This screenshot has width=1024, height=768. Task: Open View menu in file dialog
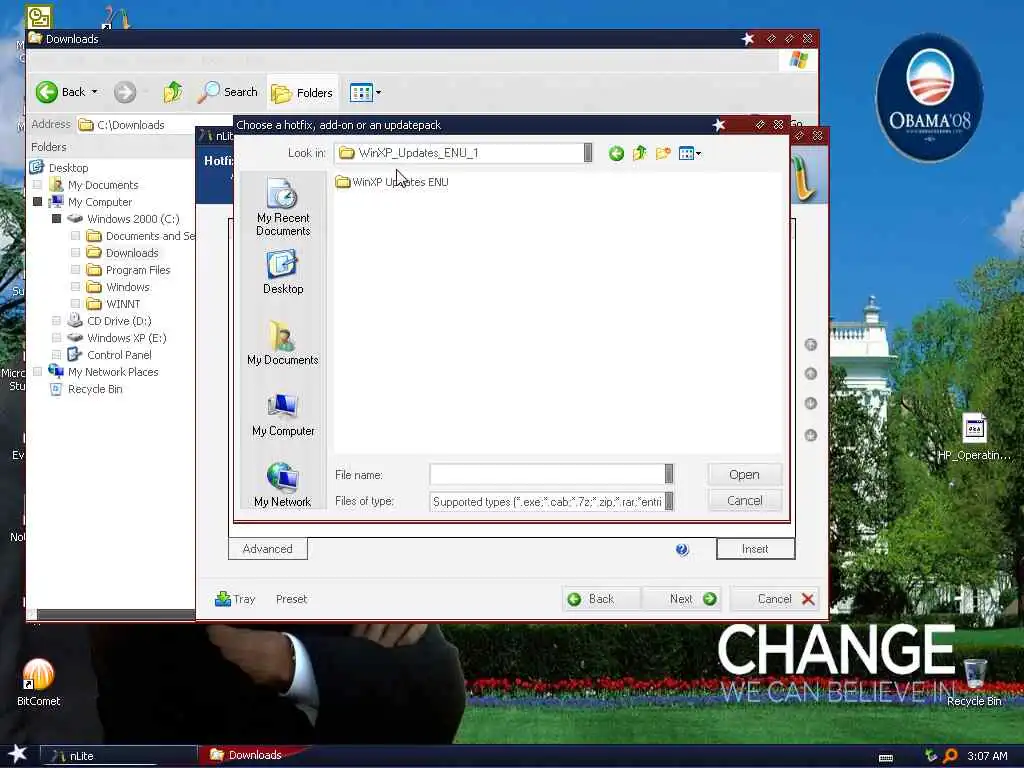(x=690, y=153)
